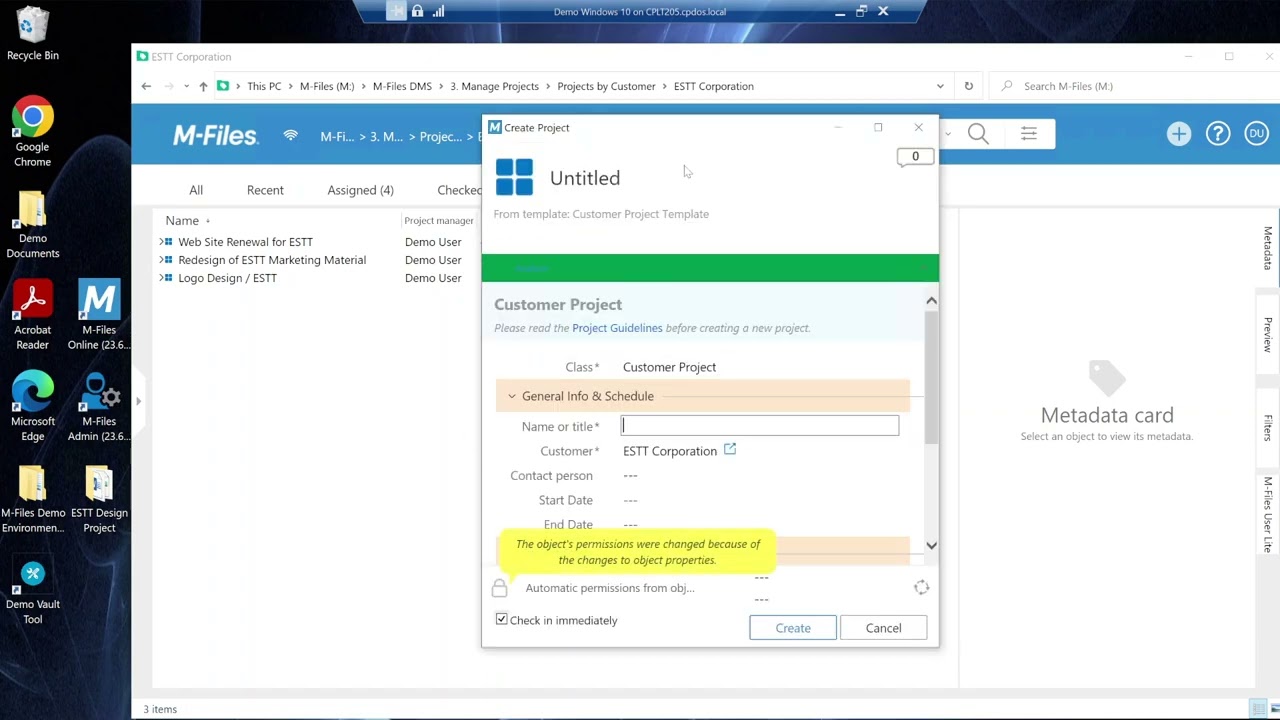Click the metadata card scroll-down arrow
The height and width of the screenshot is (720, 1280).
pyautogui.click(x=931, y=545)
